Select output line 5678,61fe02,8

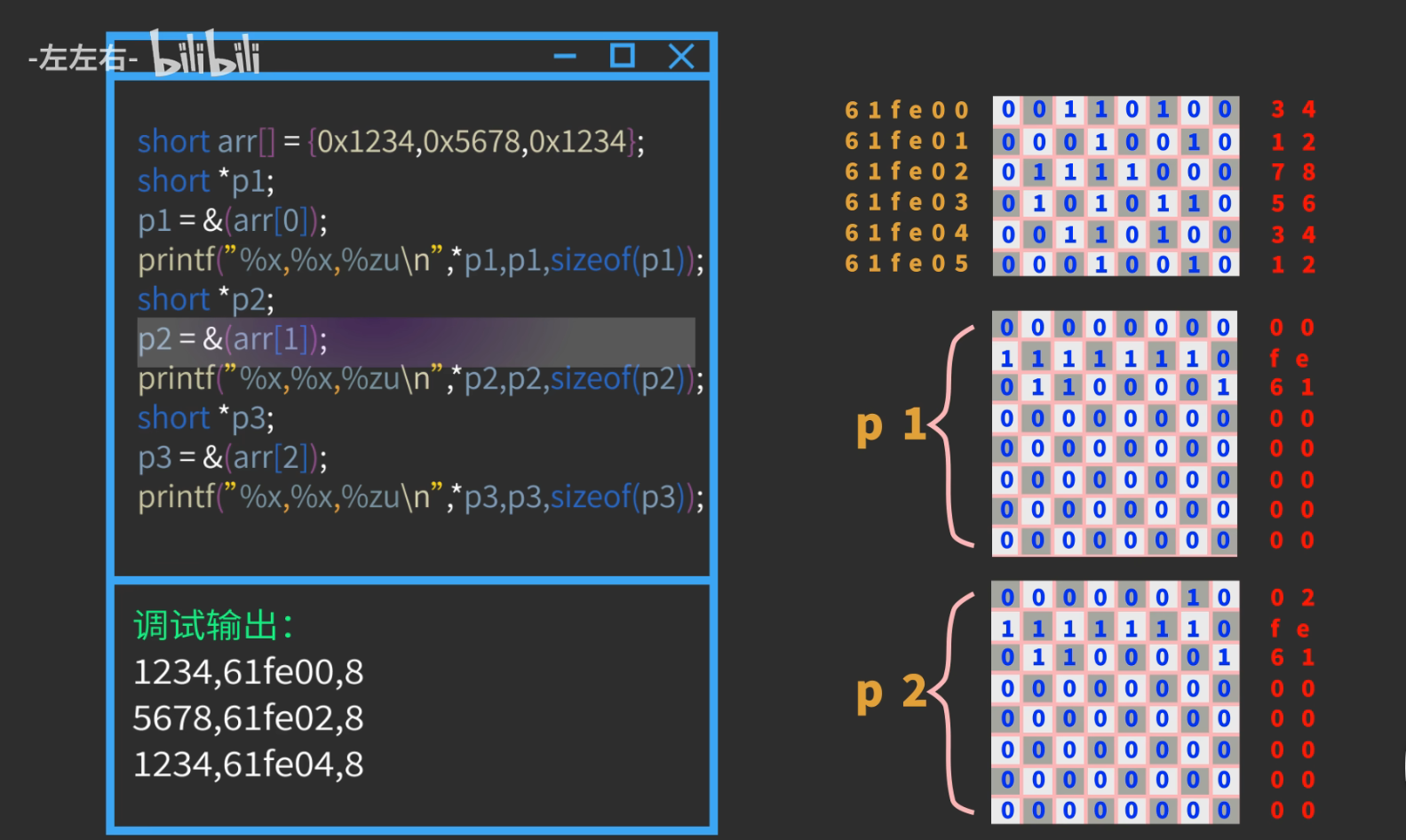tap(248, 718)
